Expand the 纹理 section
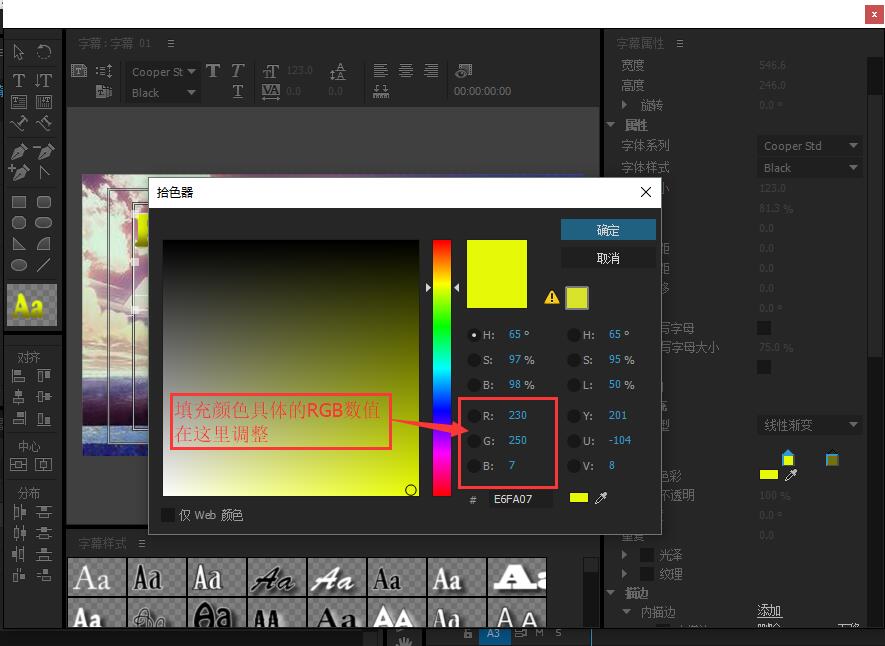Screen dimensions: 885x646 point(624,574)
